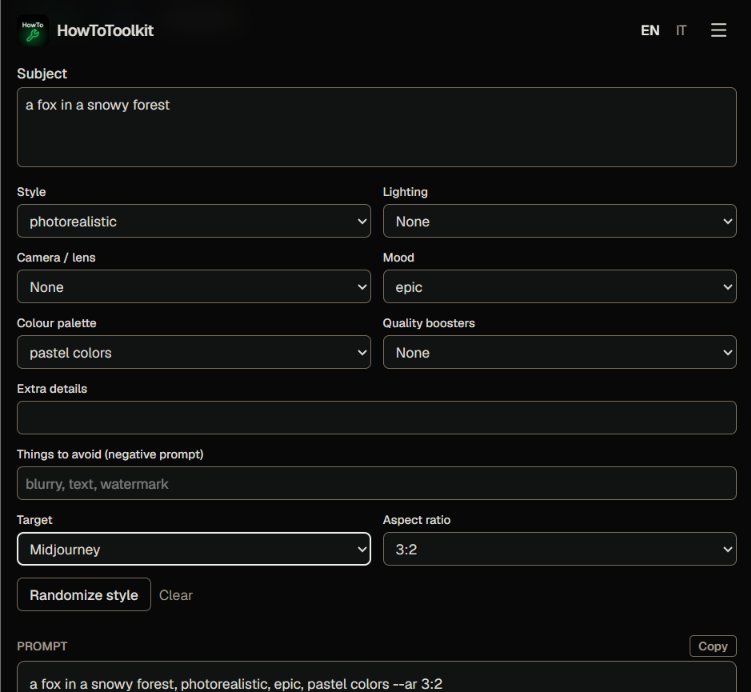The height and width of the screenshot is (692, 751).
Task: Click the Style label
Action: (x=32, y=192)
